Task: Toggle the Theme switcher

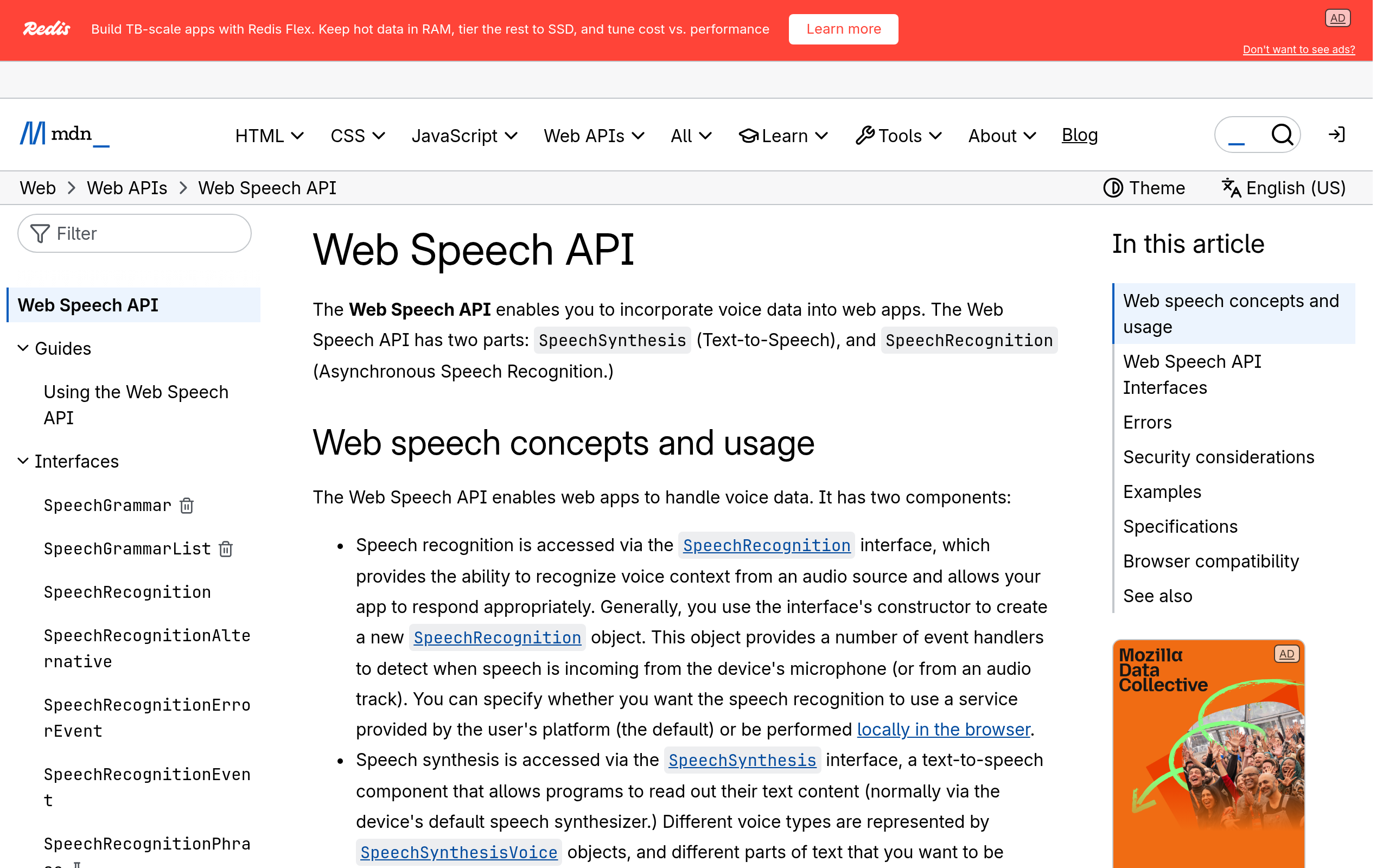Action: click(x=1144, y=188)
